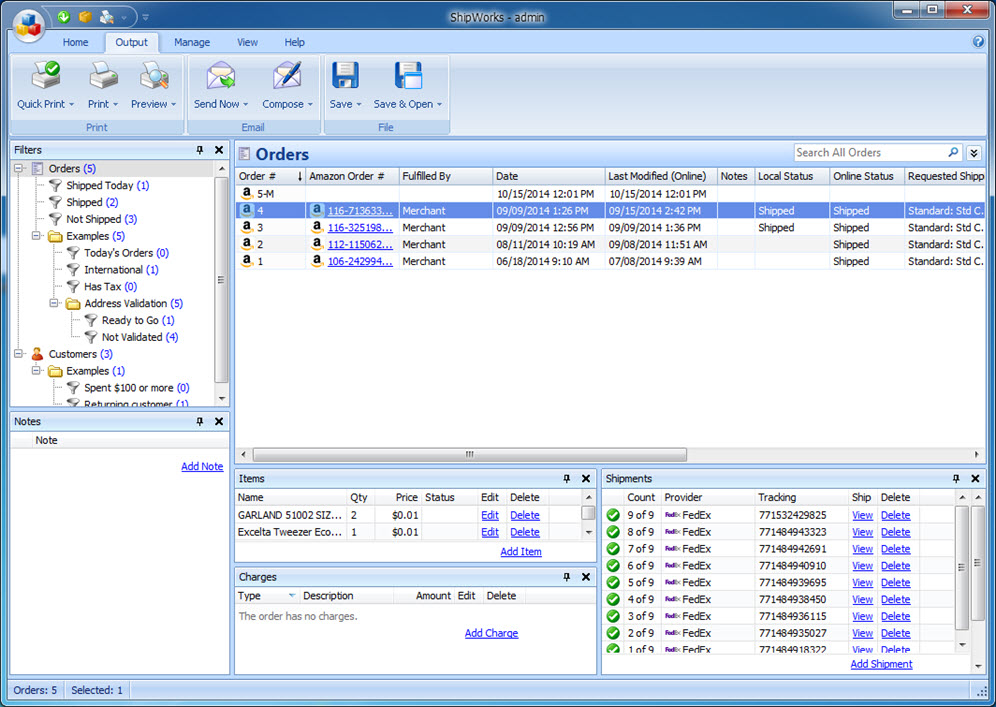Click the Add Shipment link

click(x=881, y=664)
